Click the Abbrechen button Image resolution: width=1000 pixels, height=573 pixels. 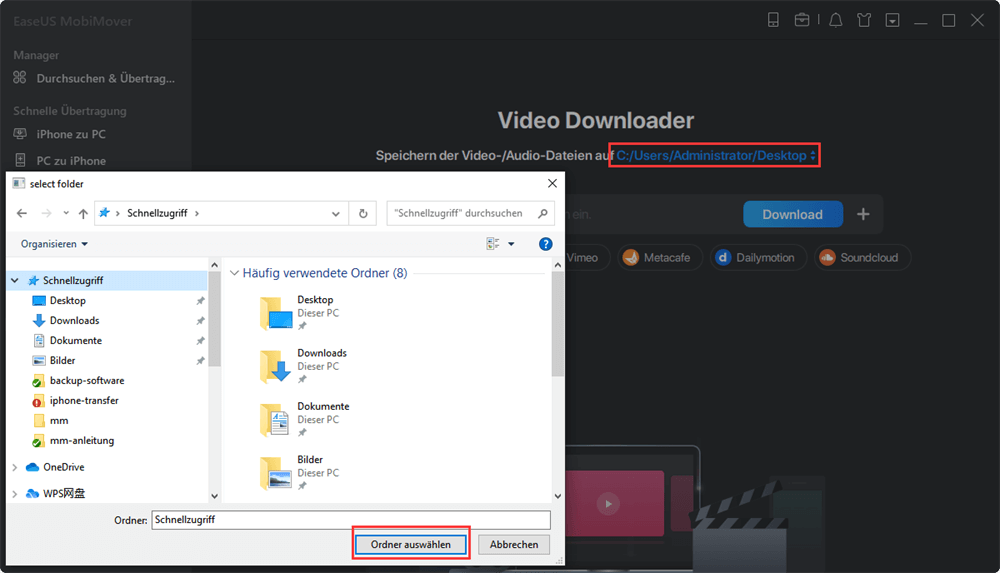[x=514, y=545]
